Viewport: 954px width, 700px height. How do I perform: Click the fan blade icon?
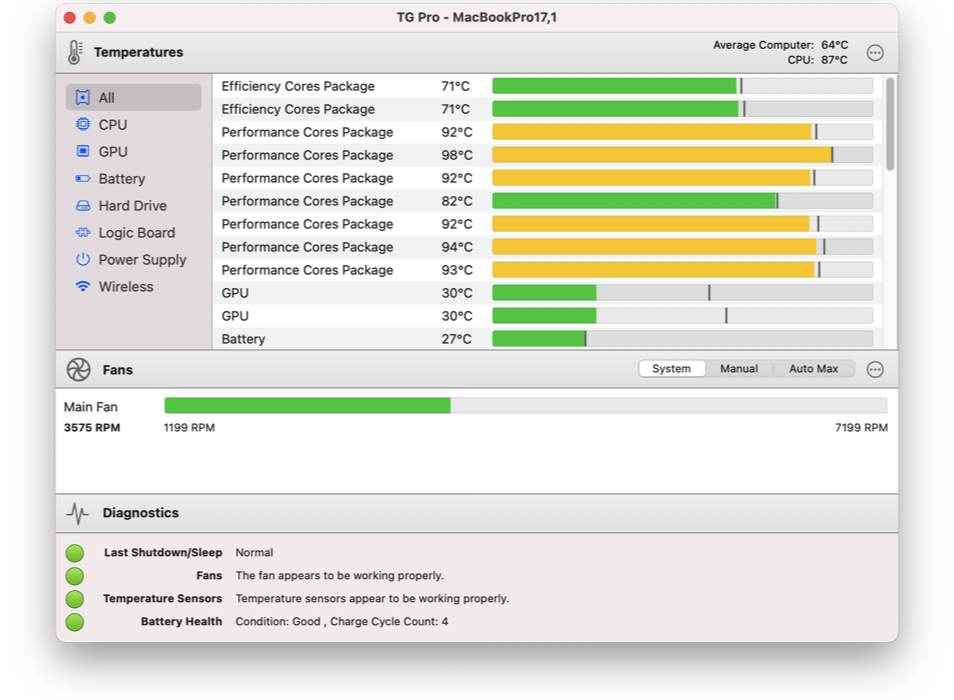78,370
